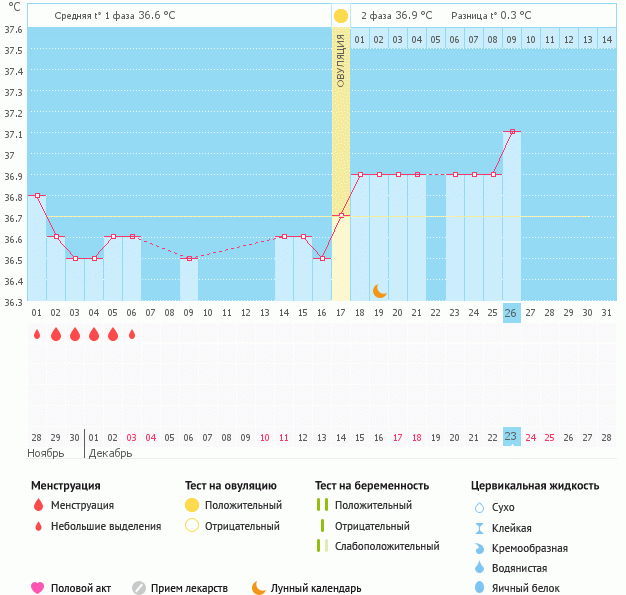Click the vertical ОВУЛЯЦИЯ yellow bar label

pyautogui.click(x=341, y=60)
